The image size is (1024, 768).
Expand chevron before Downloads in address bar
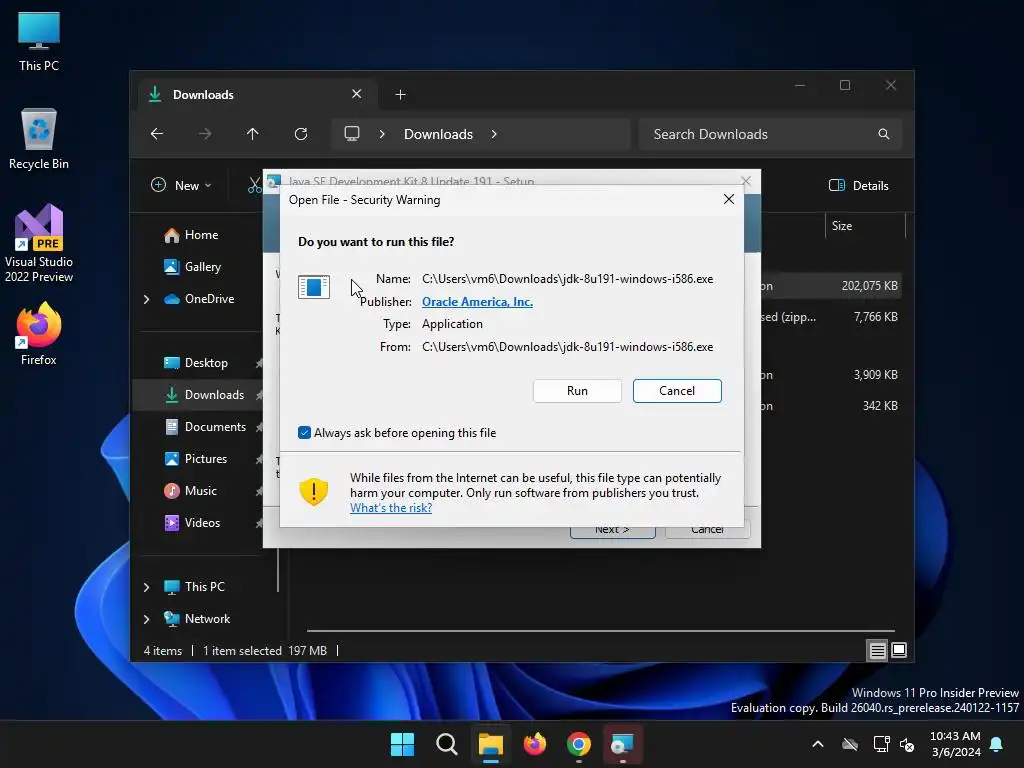tap(382, 134)
